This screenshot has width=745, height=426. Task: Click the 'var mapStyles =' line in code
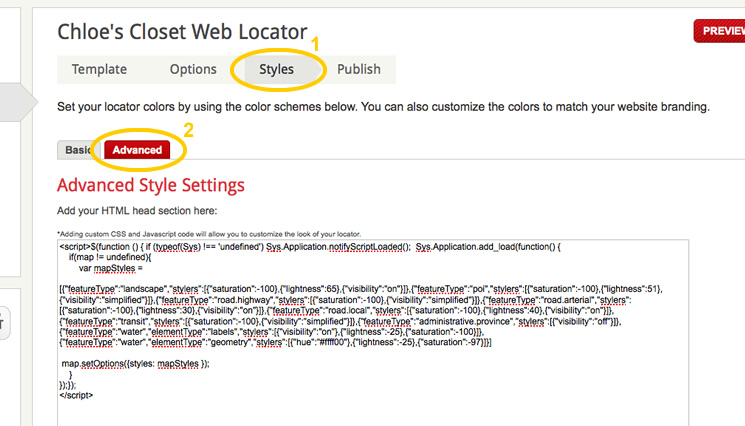(111, 268)
